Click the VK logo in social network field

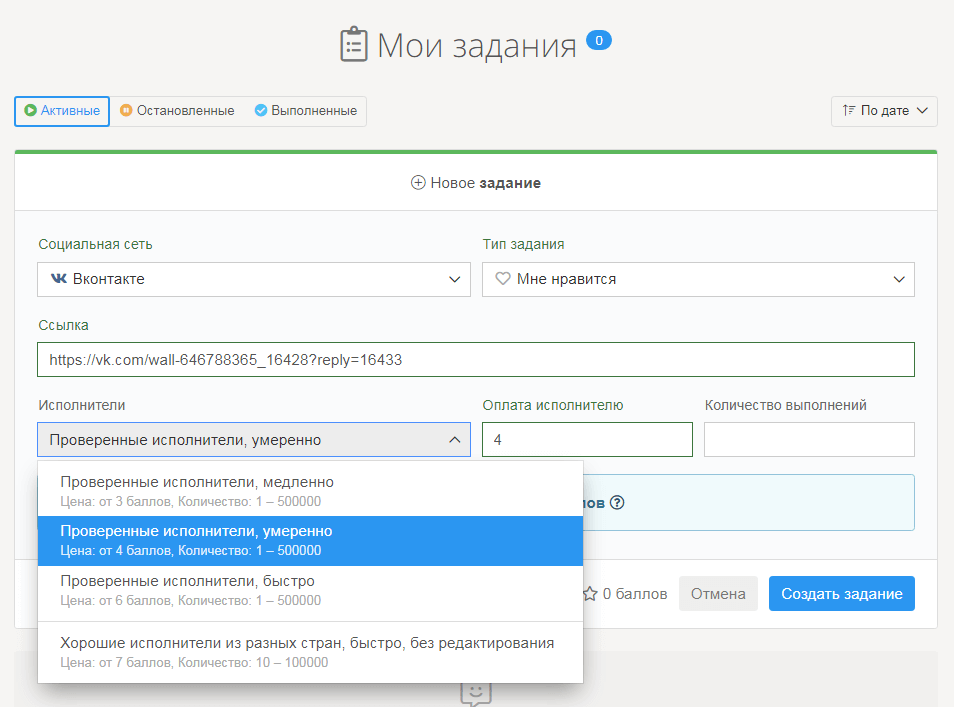tap(58, 279)
